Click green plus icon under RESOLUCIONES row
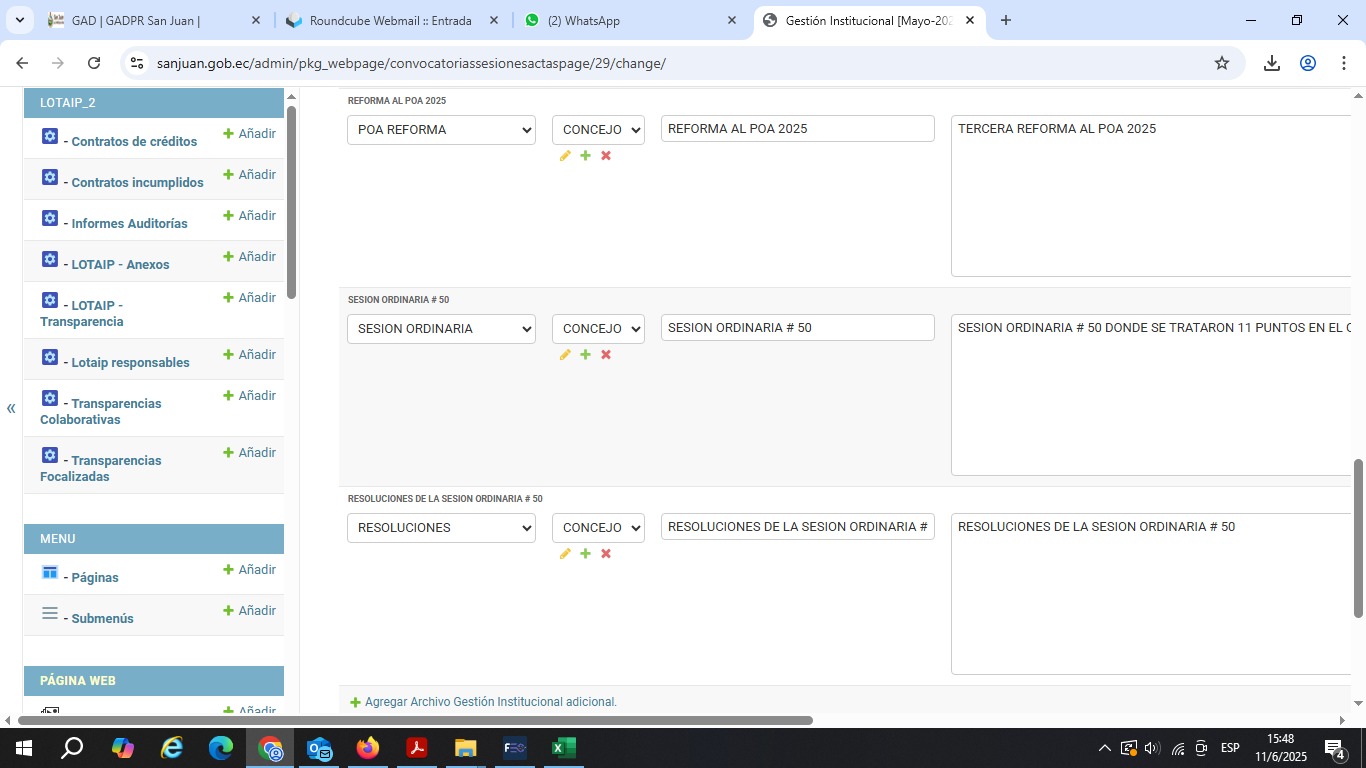The width and height of the screenshot is (1366, 768). tap(586, 554)
